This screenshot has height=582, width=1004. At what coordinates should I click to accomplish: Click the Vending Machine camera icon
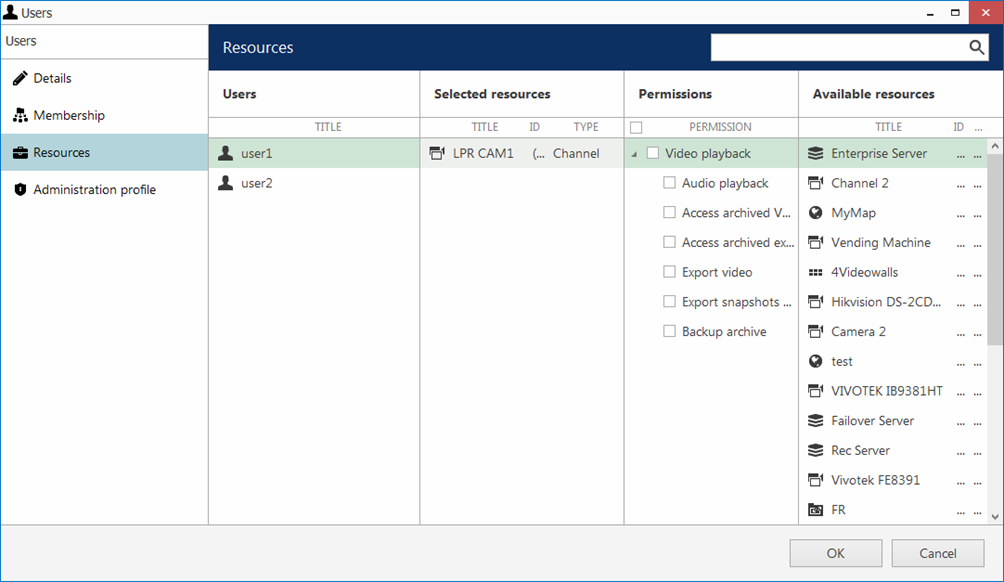pyautogui.click(x=815, y=243)
